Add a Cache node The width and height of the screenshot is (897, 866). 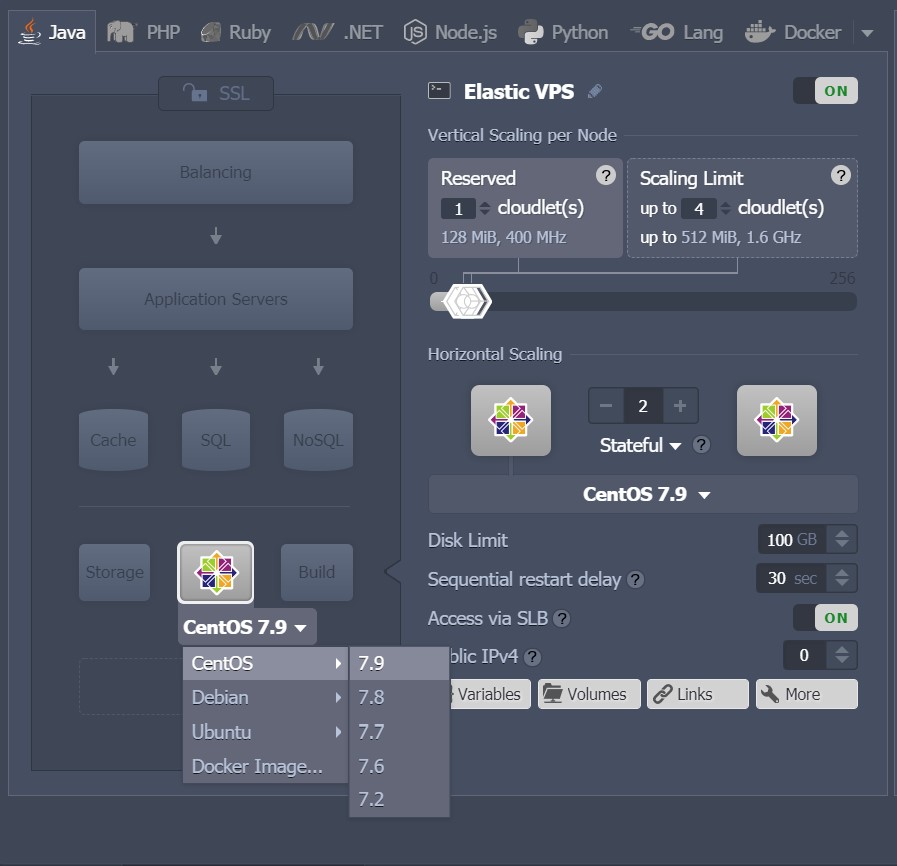[x=113, y=439]
